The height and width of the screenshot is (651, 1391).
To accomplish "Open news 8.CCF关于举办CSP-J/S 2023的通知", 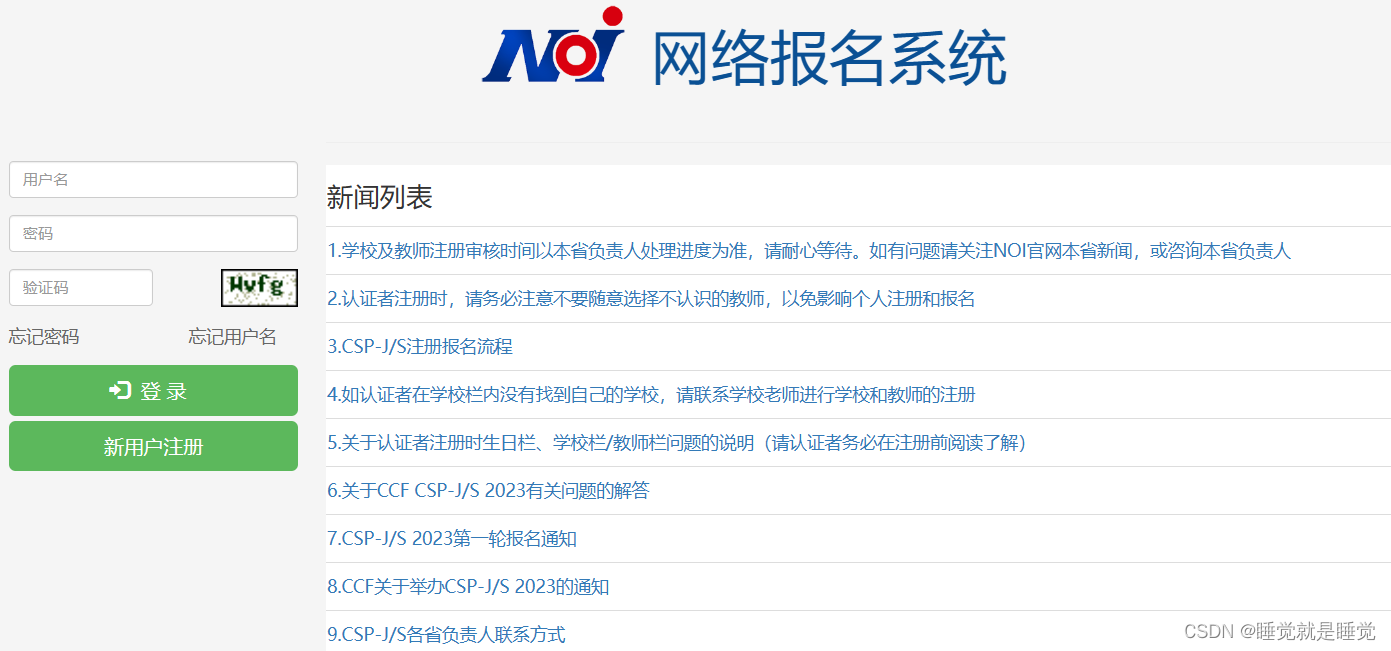I will pos(468,587).
